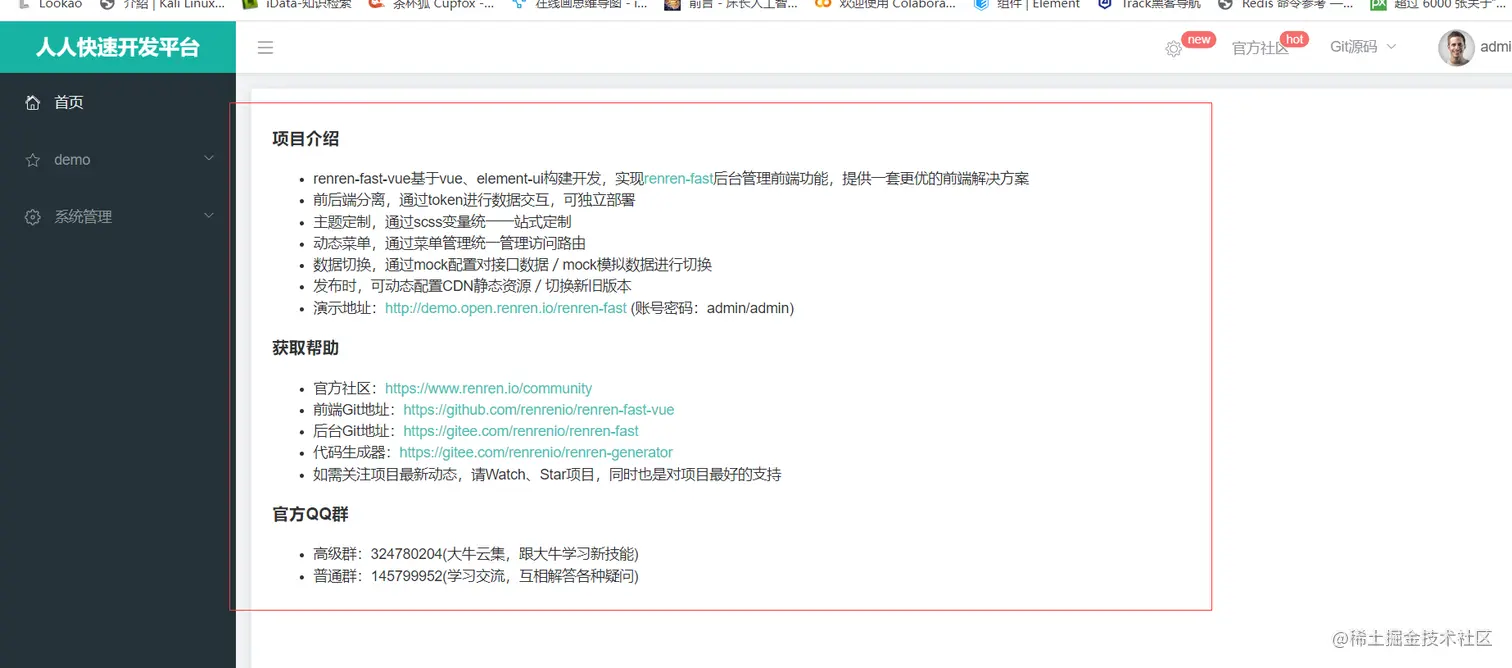
Task: Expand the demo menu chevron
Action: pos(209,158)
